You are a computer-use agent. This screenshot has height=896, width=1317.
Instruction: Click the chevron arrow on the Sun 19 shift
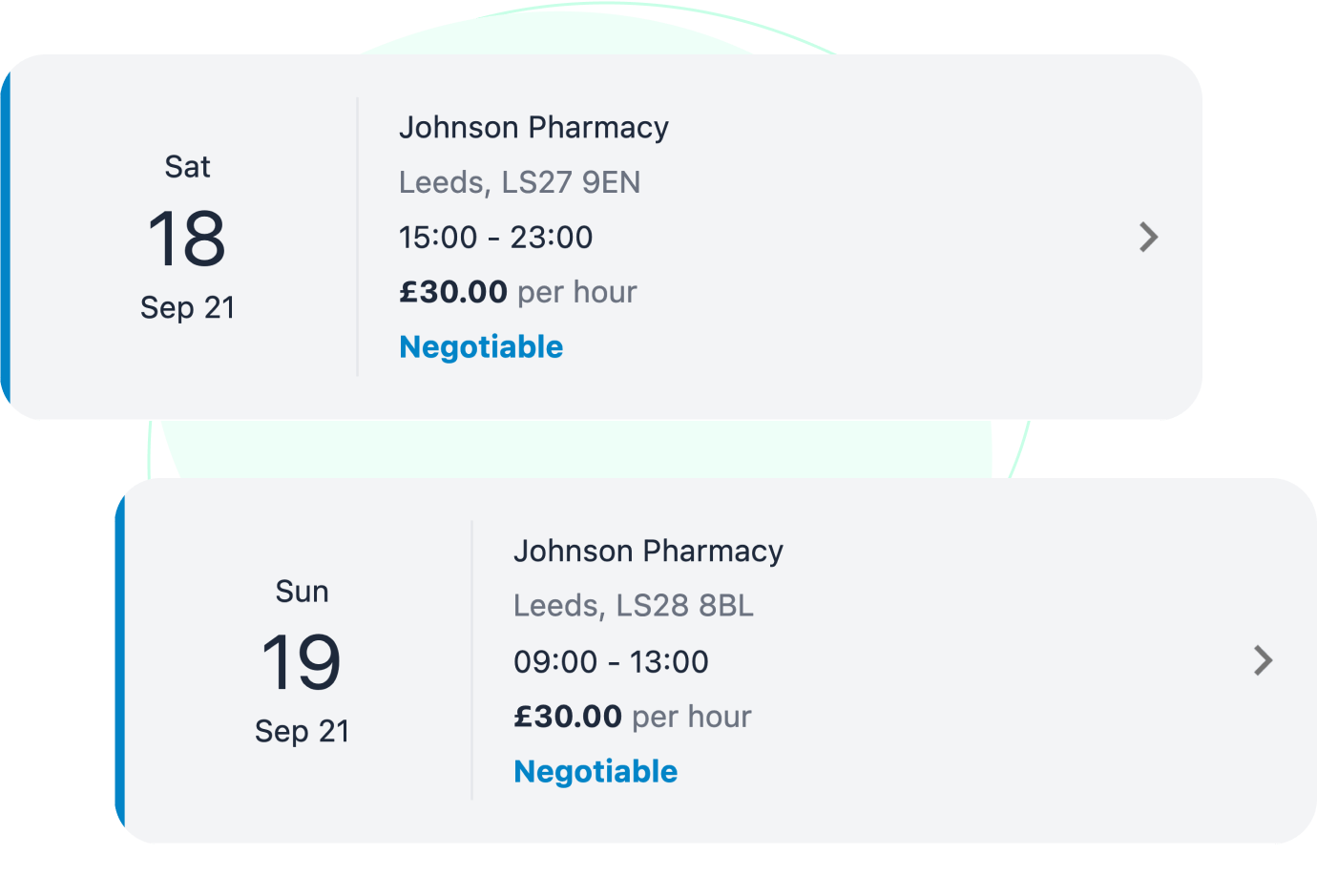[1263, 660]
